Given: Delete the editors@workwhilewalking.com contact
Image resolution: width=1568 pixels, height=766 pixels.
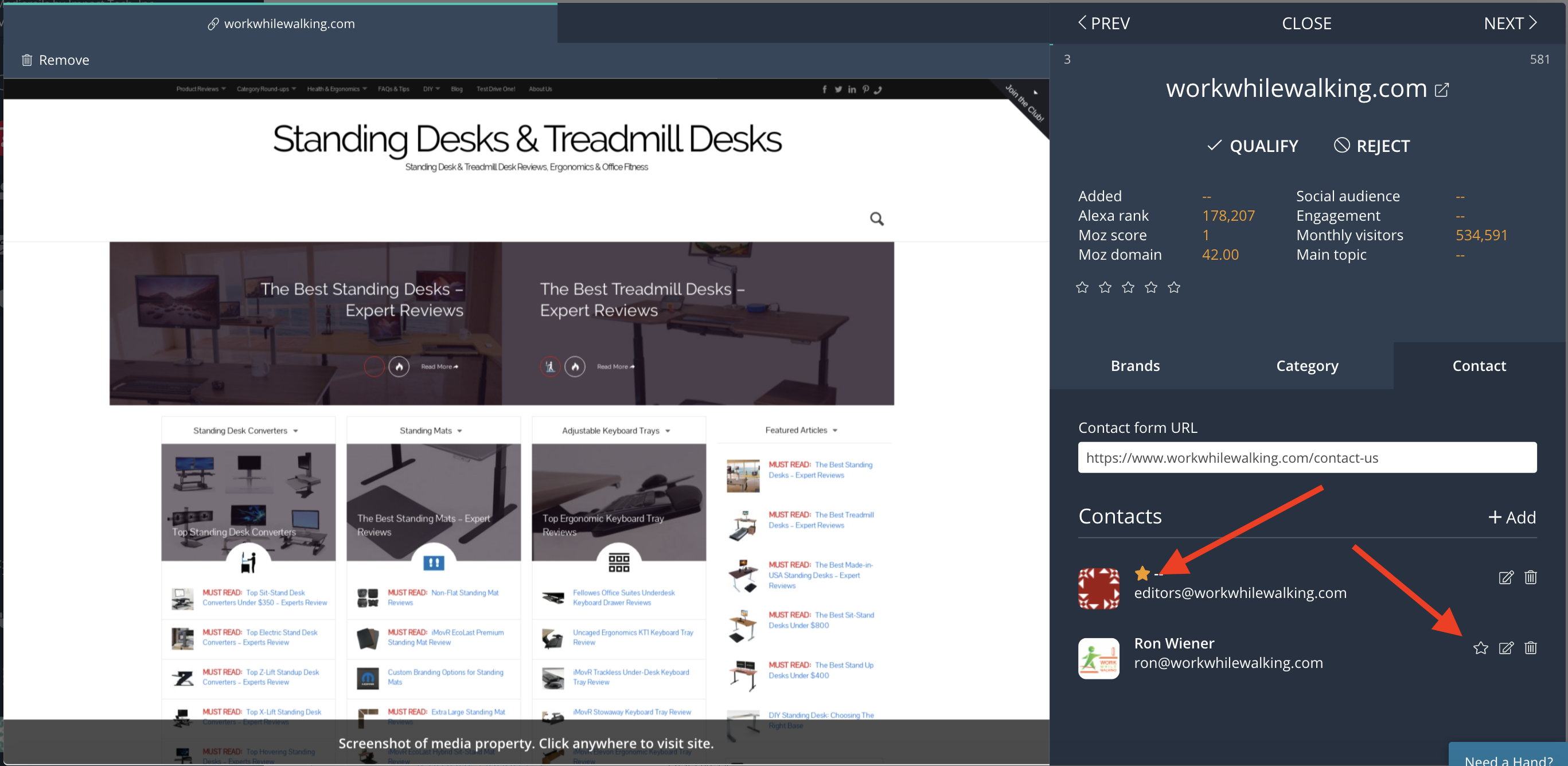Looking at the screenshot, I should pos(1531,577).
